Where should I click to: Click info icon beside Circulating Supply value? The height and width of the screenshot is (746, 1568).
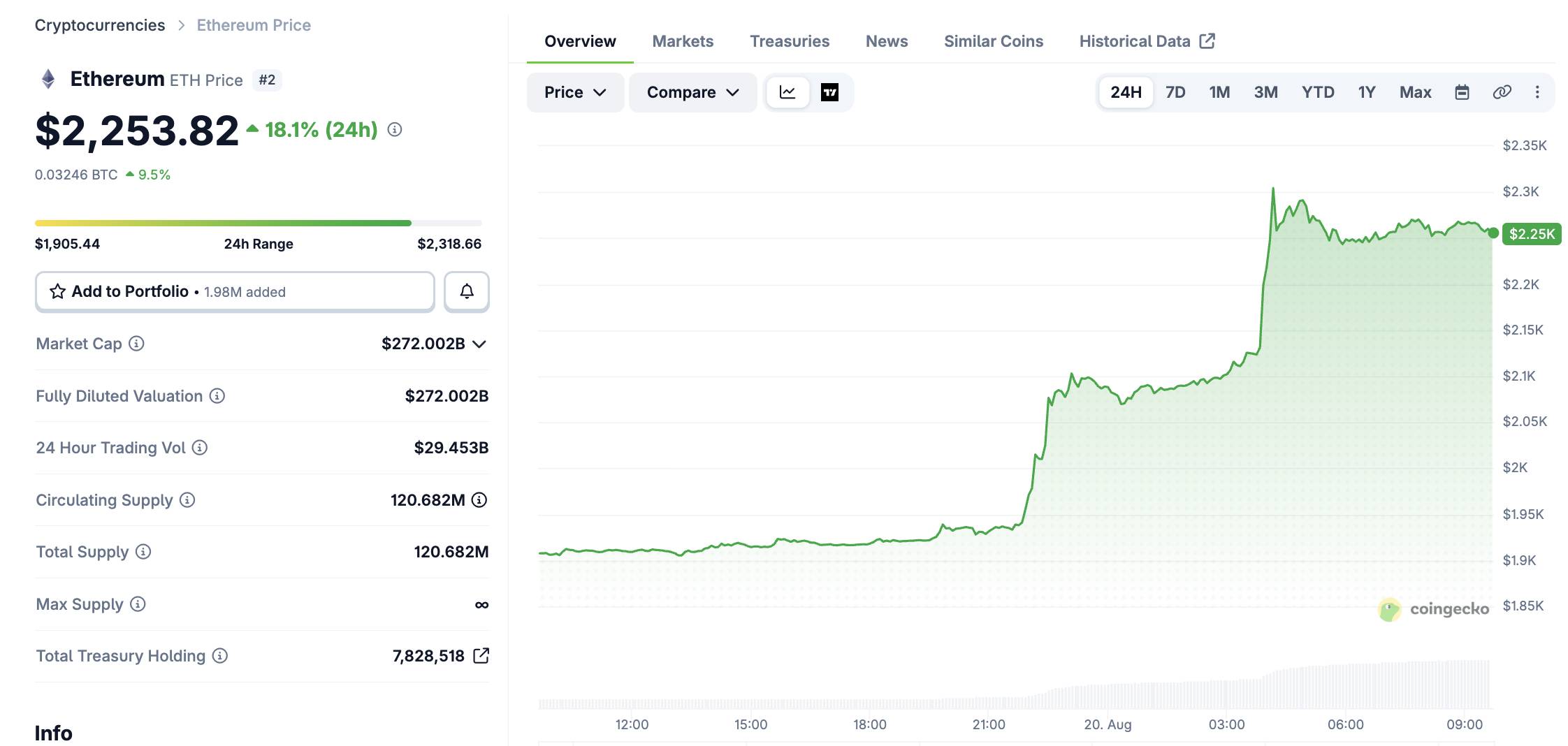[479, 500]
